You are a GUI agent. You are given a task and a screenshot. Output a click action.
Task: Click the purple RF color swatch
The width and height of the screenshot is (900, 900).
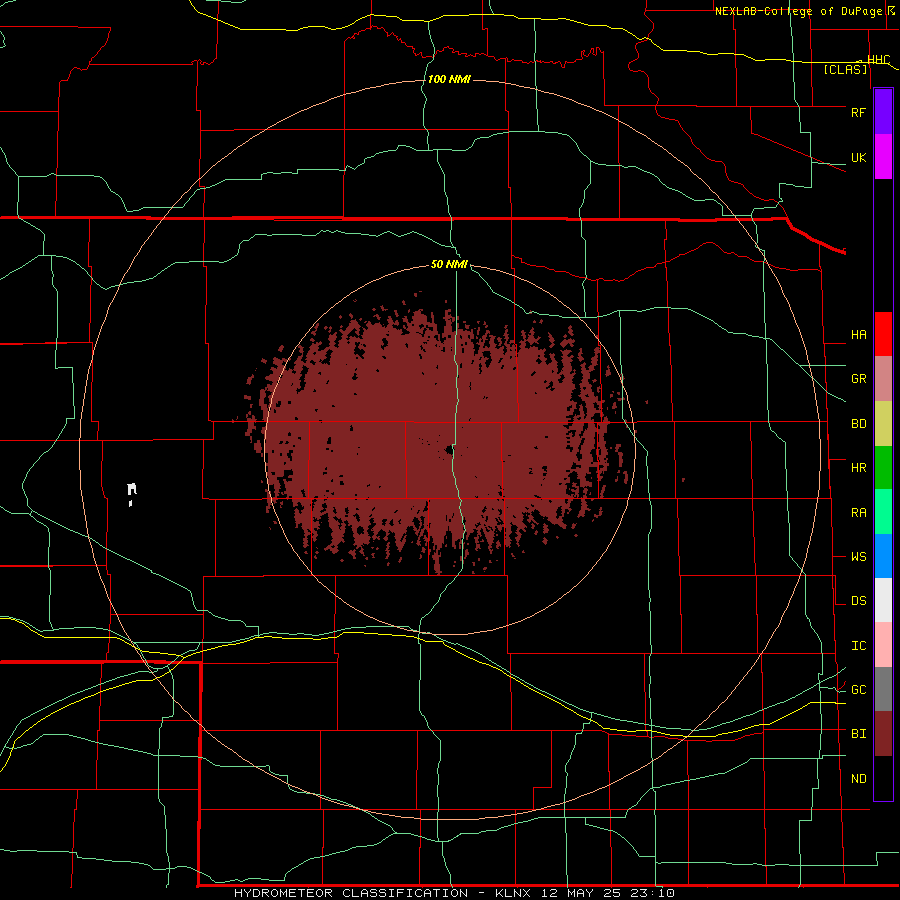tap(883, 112)
